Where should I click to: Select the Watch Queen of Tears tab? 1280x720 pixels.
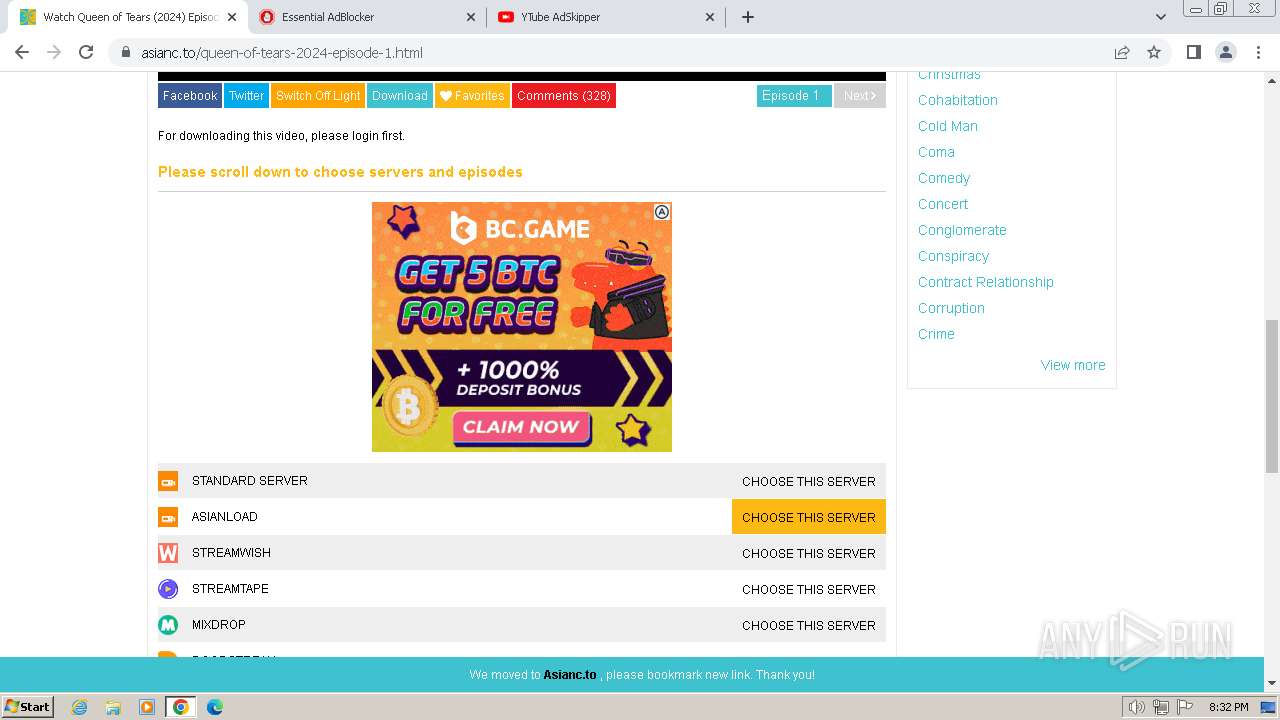tap(128, 17)
